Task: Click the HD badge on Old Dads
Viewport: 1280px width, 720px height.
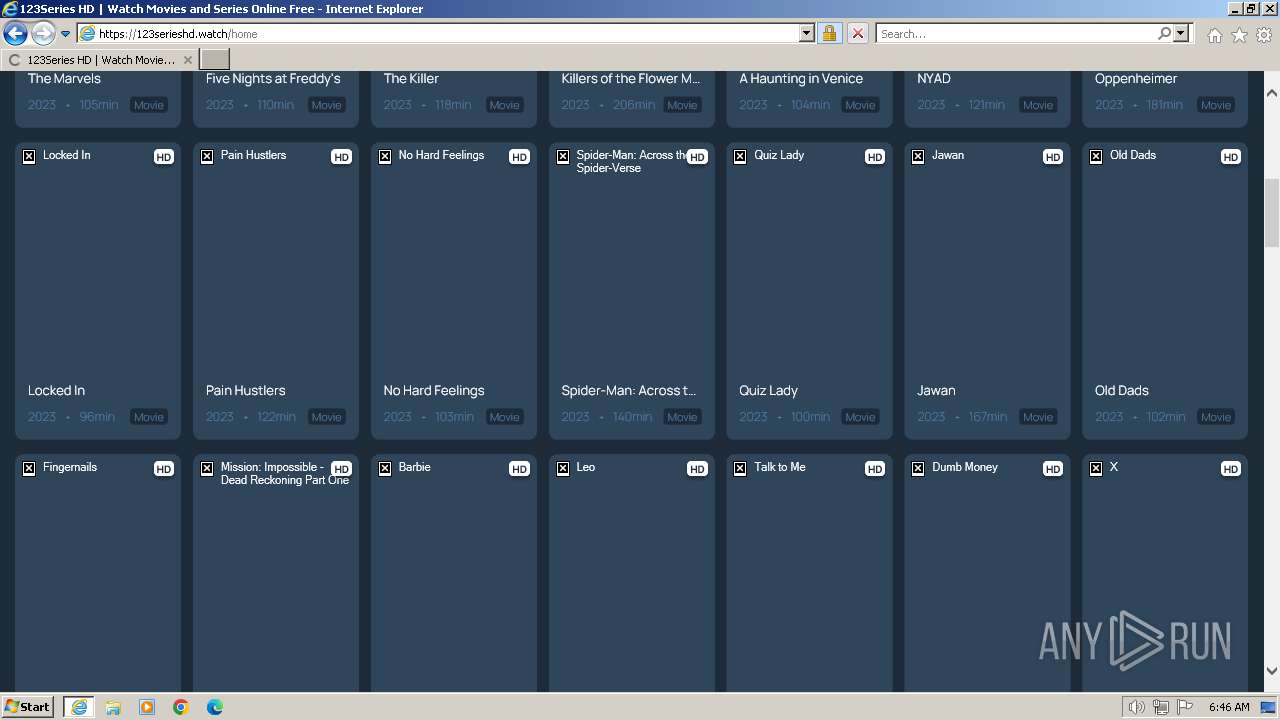Action: point(1231,157)
